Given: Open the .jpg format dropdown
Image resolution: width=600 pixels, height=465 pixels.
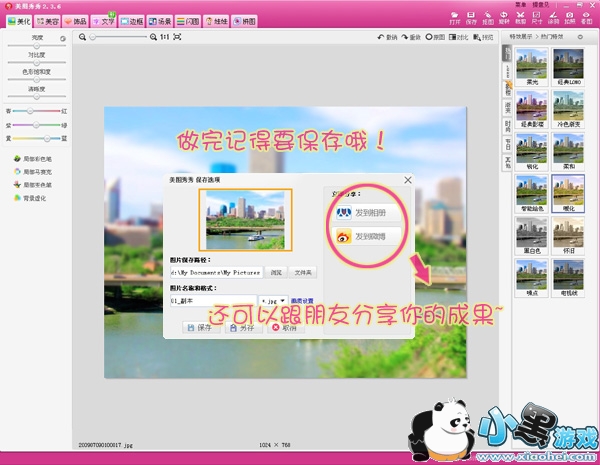Looking at the screenshot, I should coord(273,300).
